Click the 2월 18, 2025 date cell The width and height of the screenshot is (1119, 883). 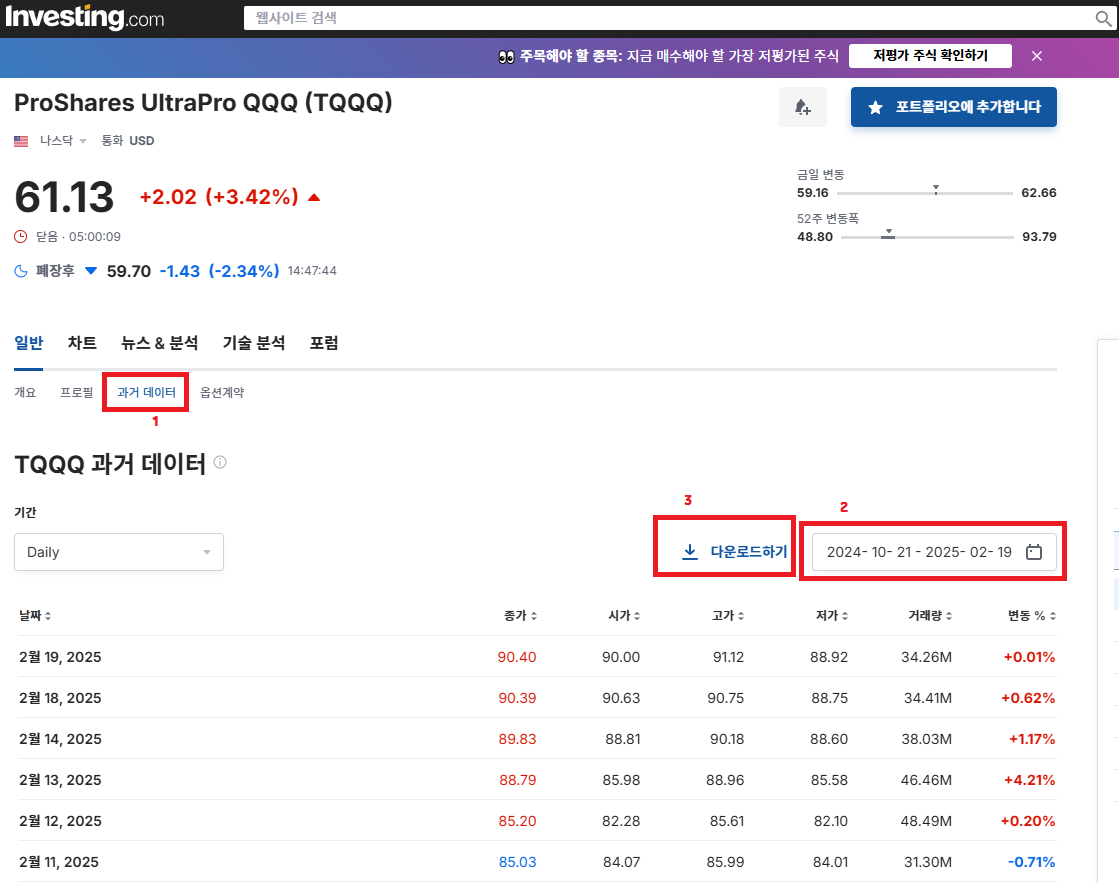(60, 698)
